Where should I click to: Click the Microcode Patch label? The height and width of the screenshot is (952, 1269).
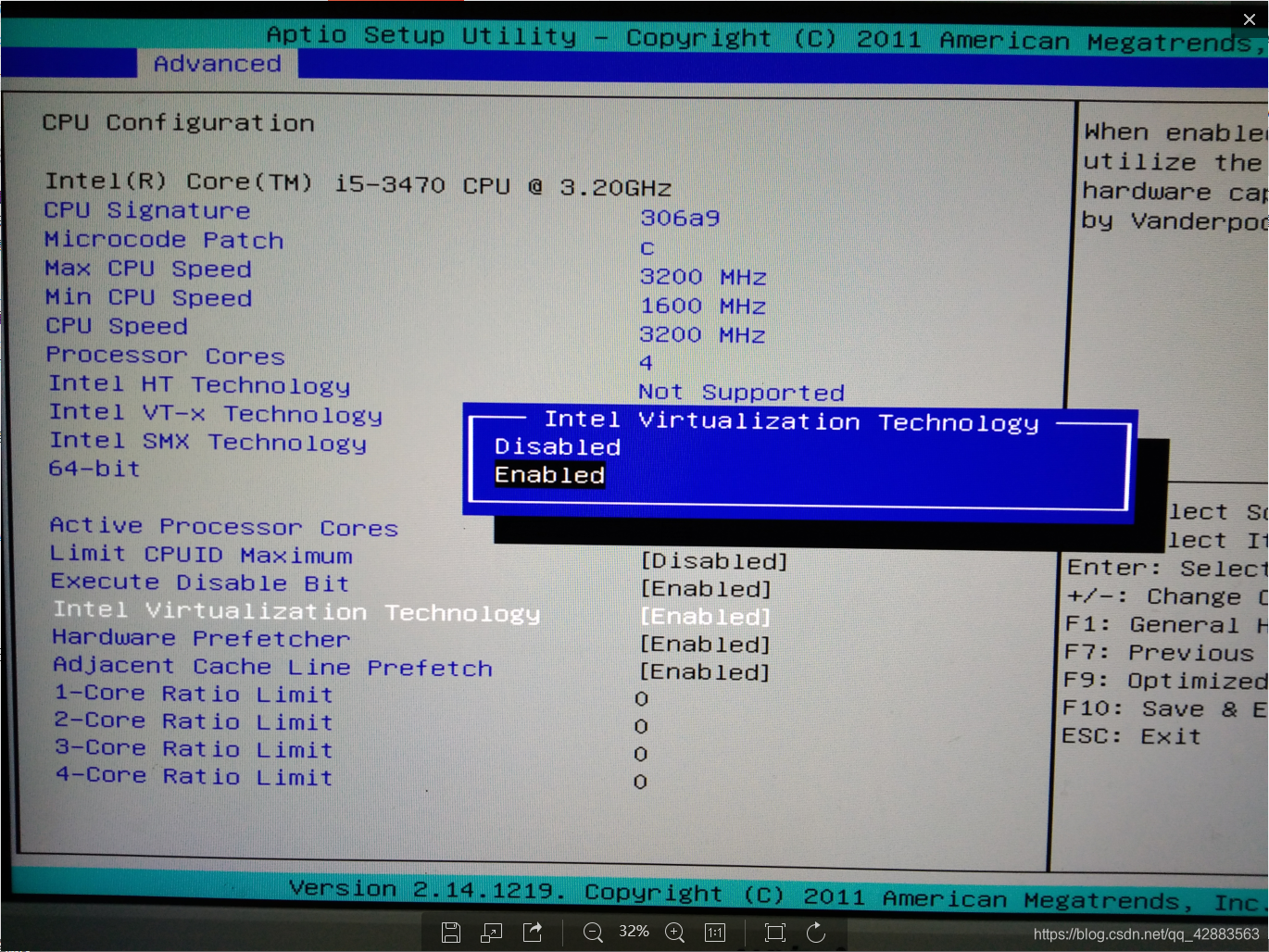click(x=164, y=240)
